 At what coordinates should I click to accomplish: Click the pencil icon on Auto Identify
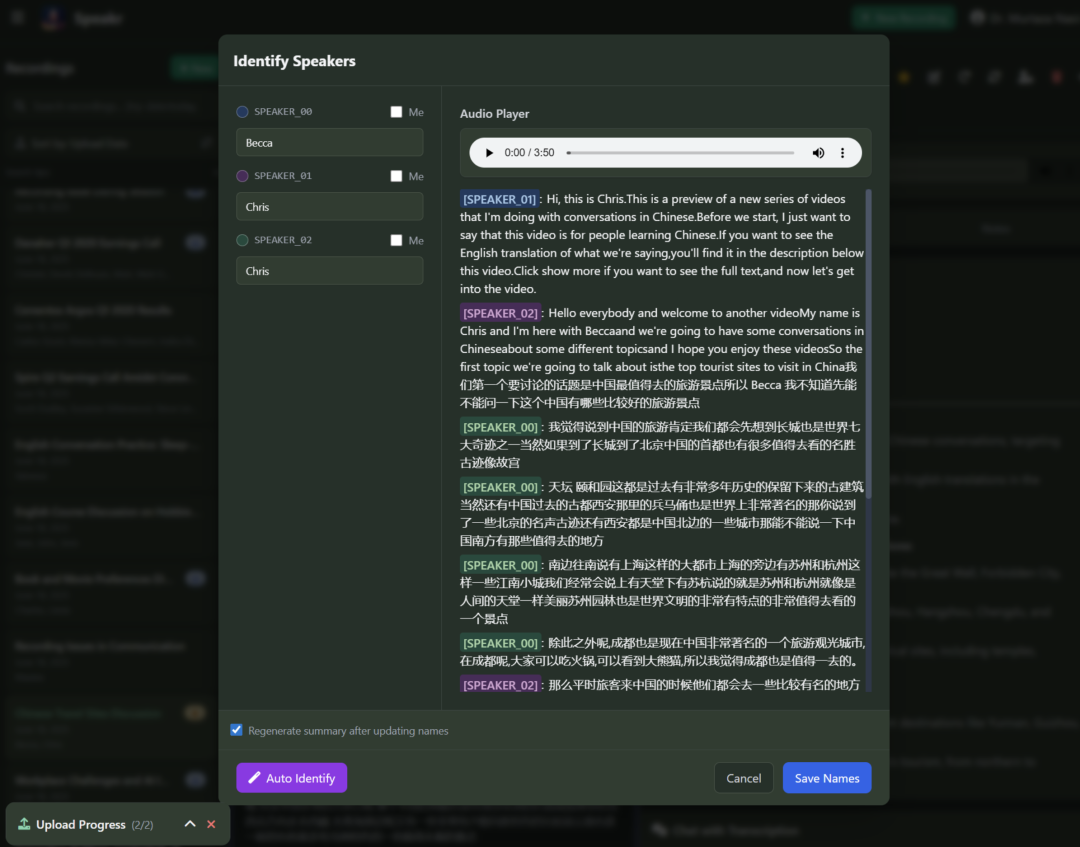pos(254,777)
